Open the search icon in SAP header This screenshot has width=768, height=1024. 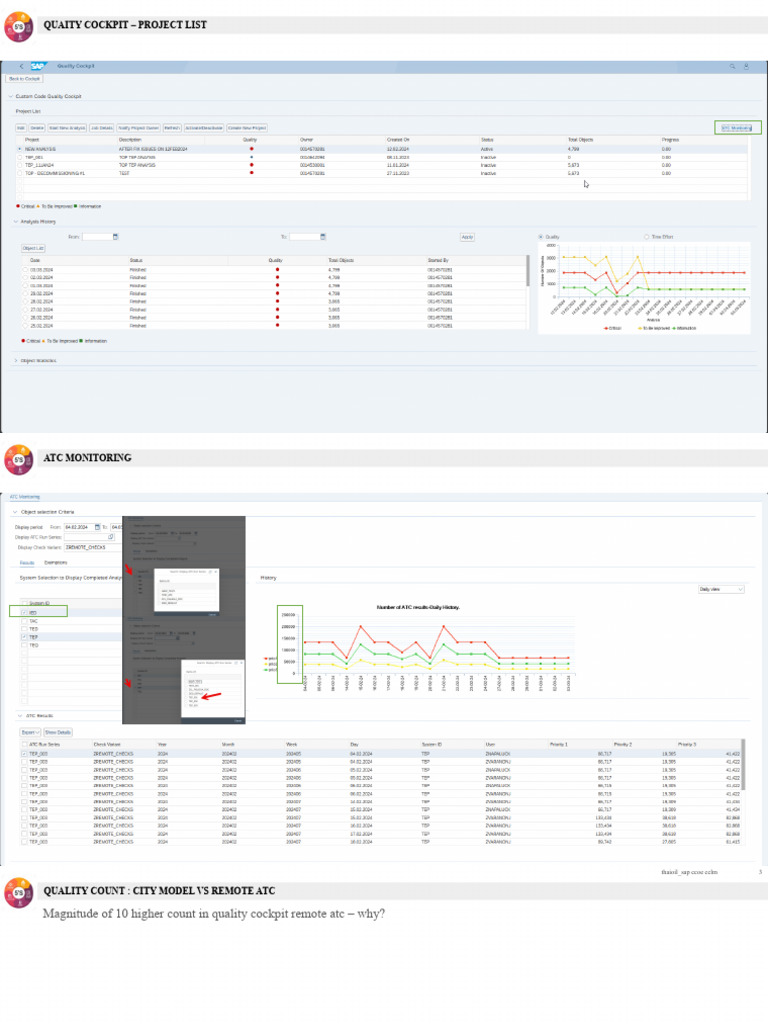click(x=733, y=66)
